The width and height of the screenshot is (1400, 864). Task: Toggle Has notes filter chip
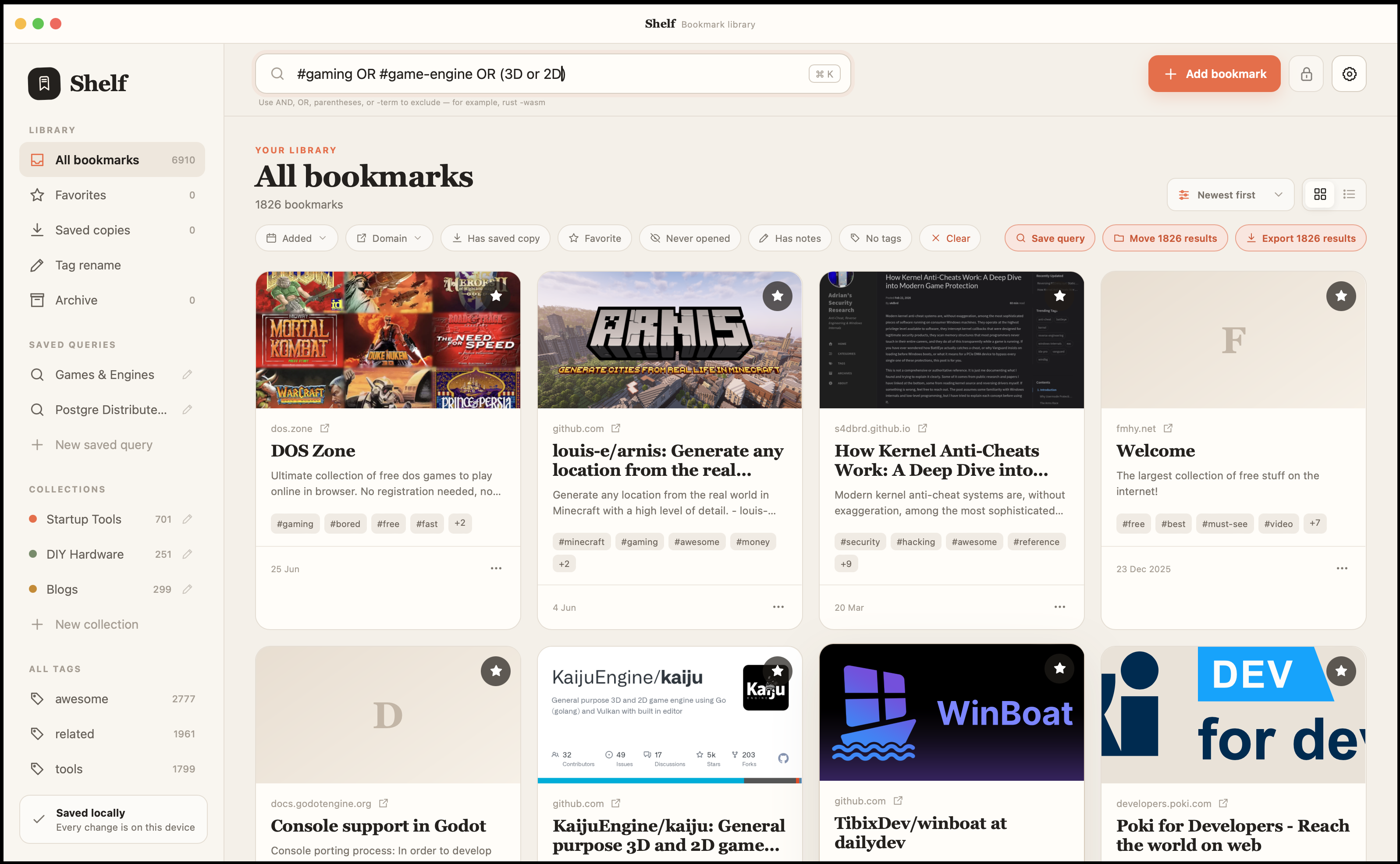790,238
